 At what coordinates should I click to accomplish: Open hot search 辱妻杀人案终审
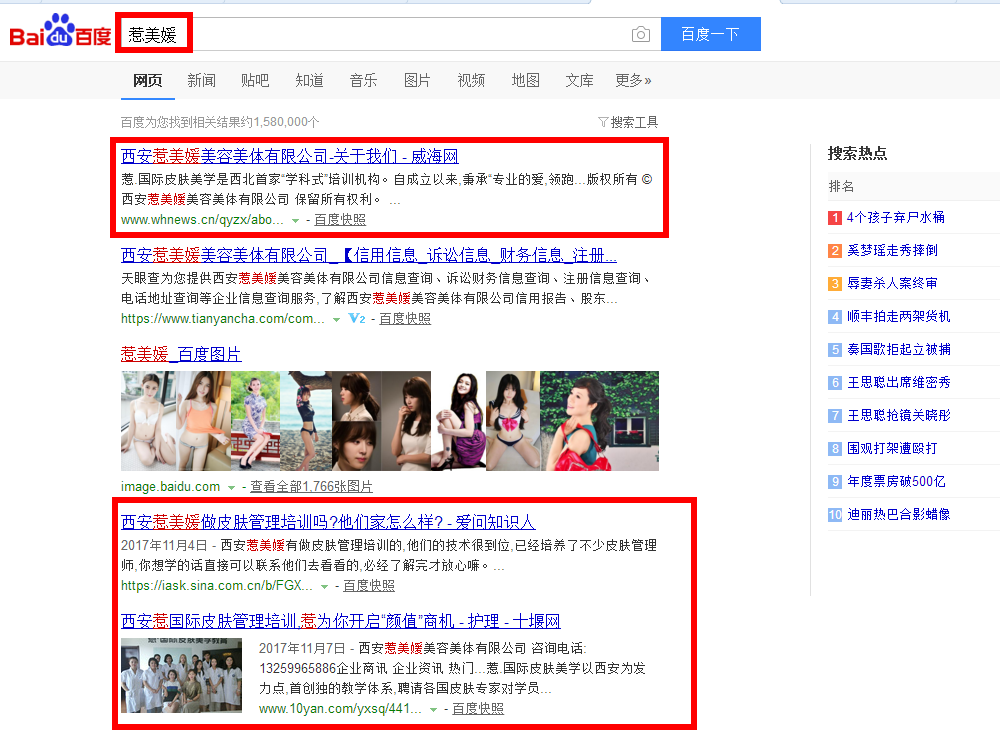point(892,283)
